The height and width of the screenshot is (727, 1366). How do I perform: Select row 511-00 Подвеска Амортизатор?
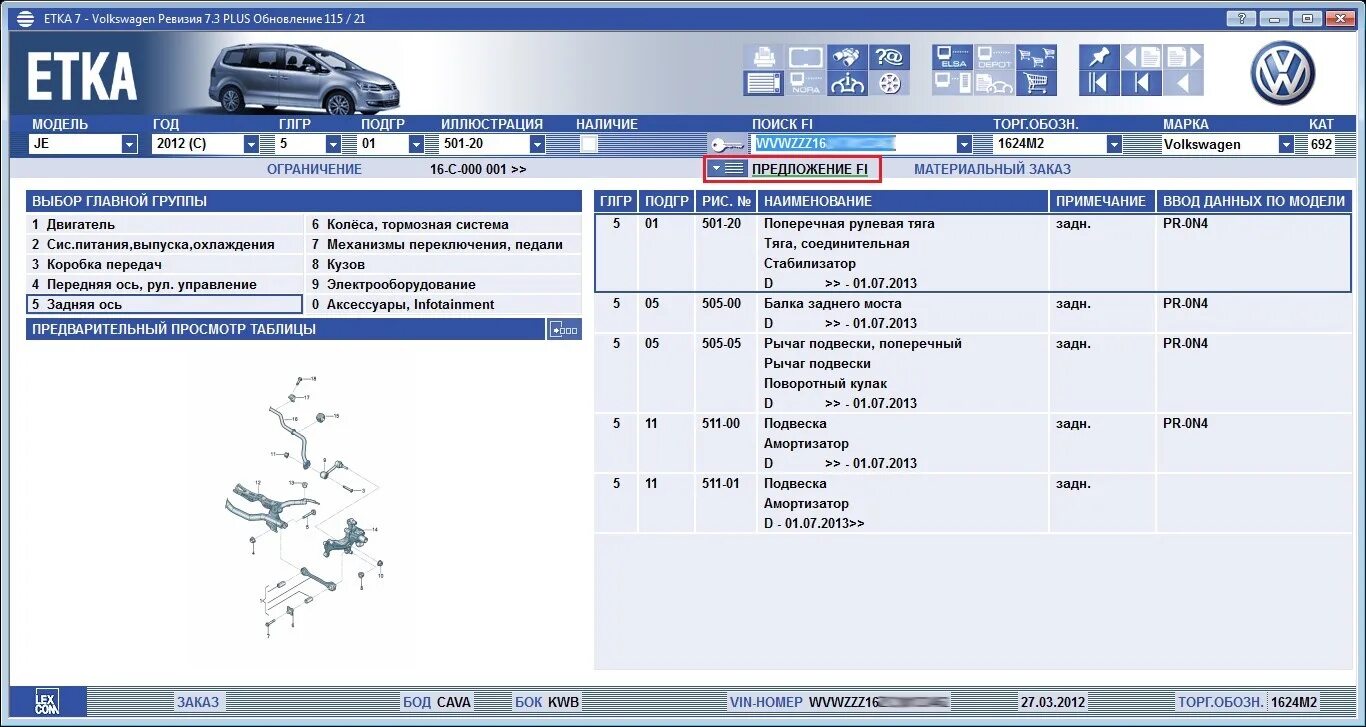coord(971,443)
